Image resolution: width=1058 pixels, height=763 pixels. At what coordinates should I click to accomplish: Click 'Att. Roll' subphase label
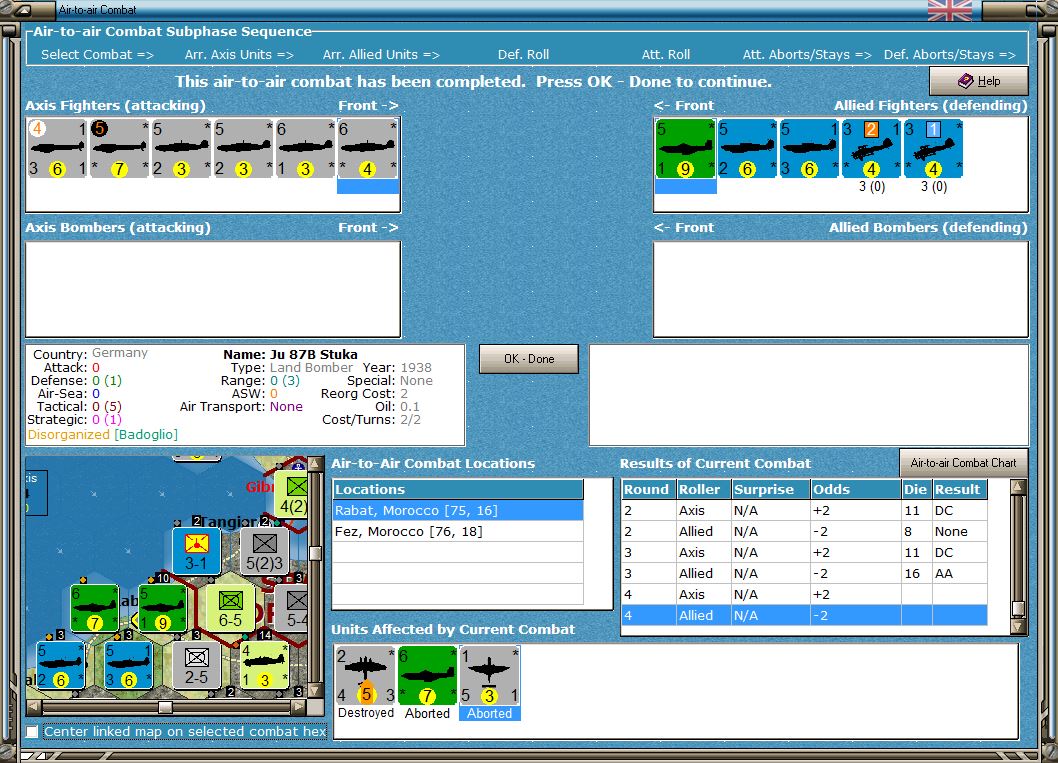(666, 55)
